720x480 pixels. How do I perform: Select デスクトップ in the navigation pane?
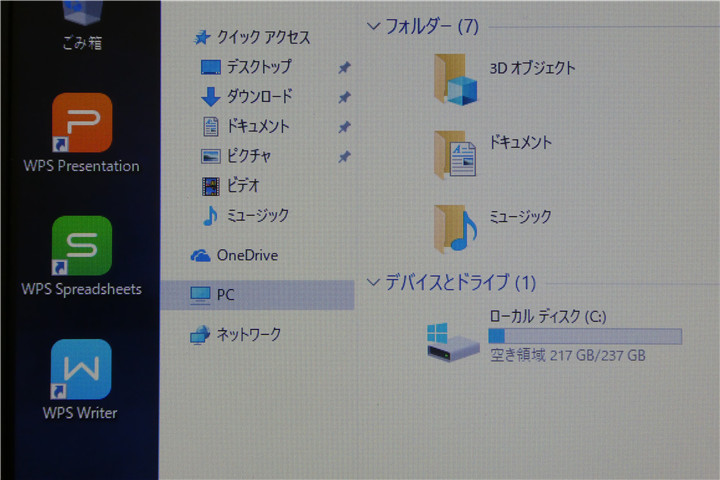point(259,67)
